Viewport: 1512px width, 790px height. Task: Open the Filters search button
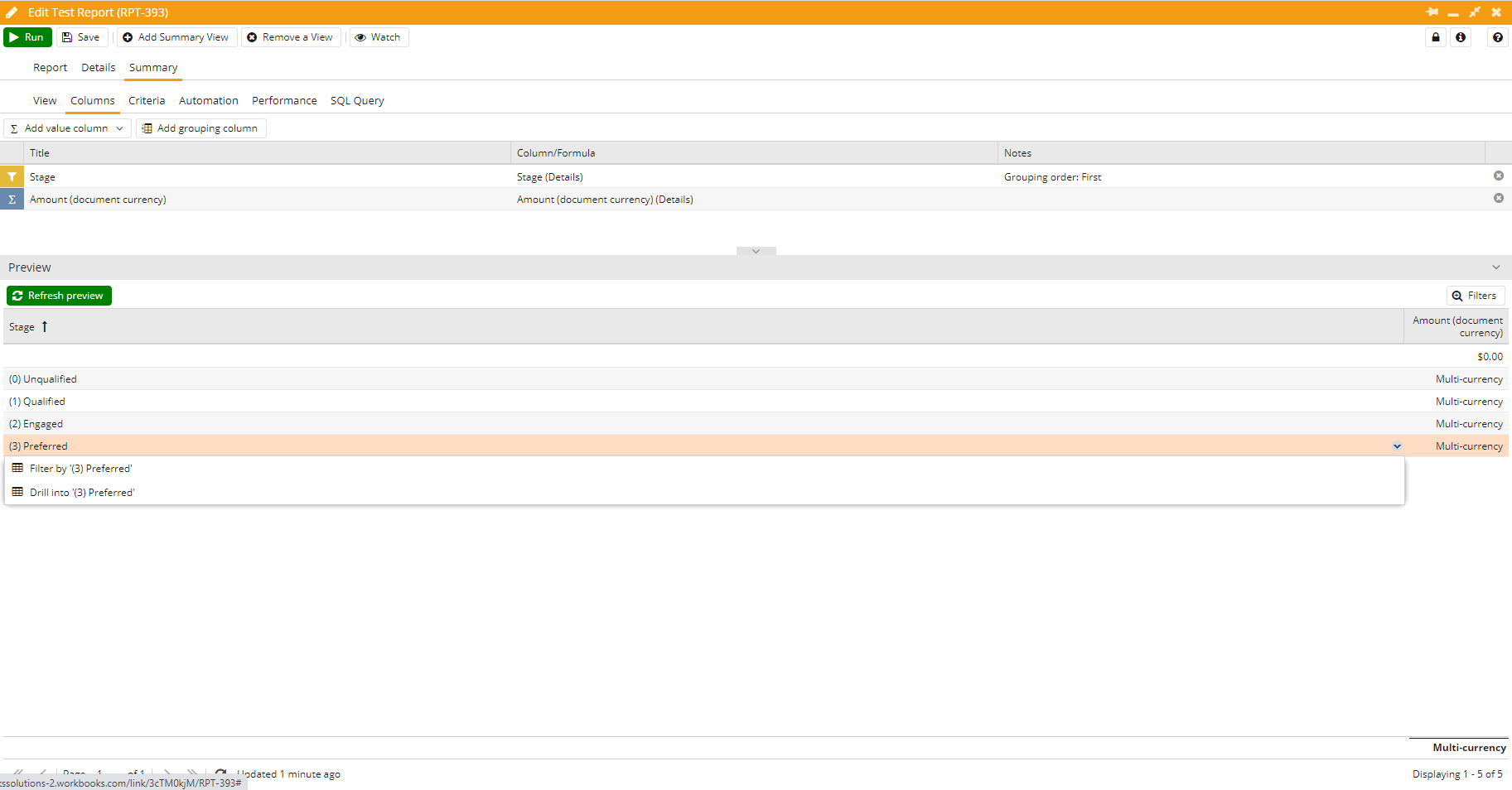pos(1475,296)
